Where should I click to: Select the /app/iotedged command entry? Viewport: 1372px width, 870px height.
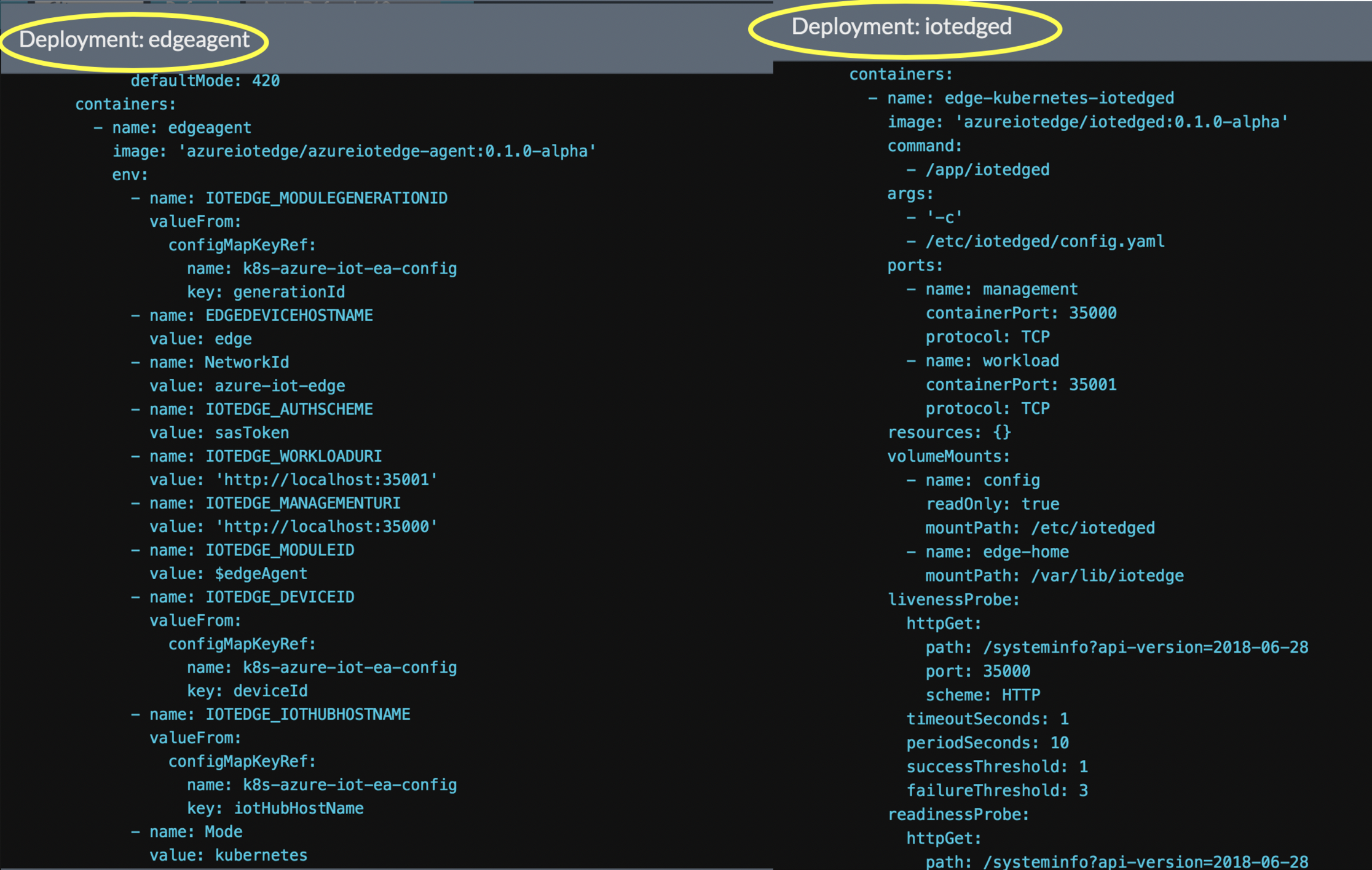point(987,170)
